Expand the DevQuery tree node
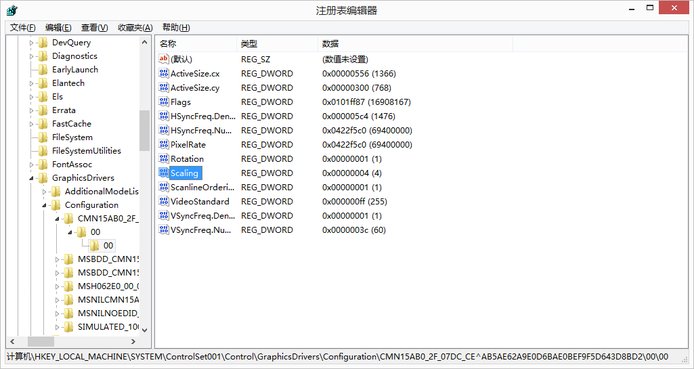This screenshot has width=694, height=369. pyautogui.click(x=31, y=43)
